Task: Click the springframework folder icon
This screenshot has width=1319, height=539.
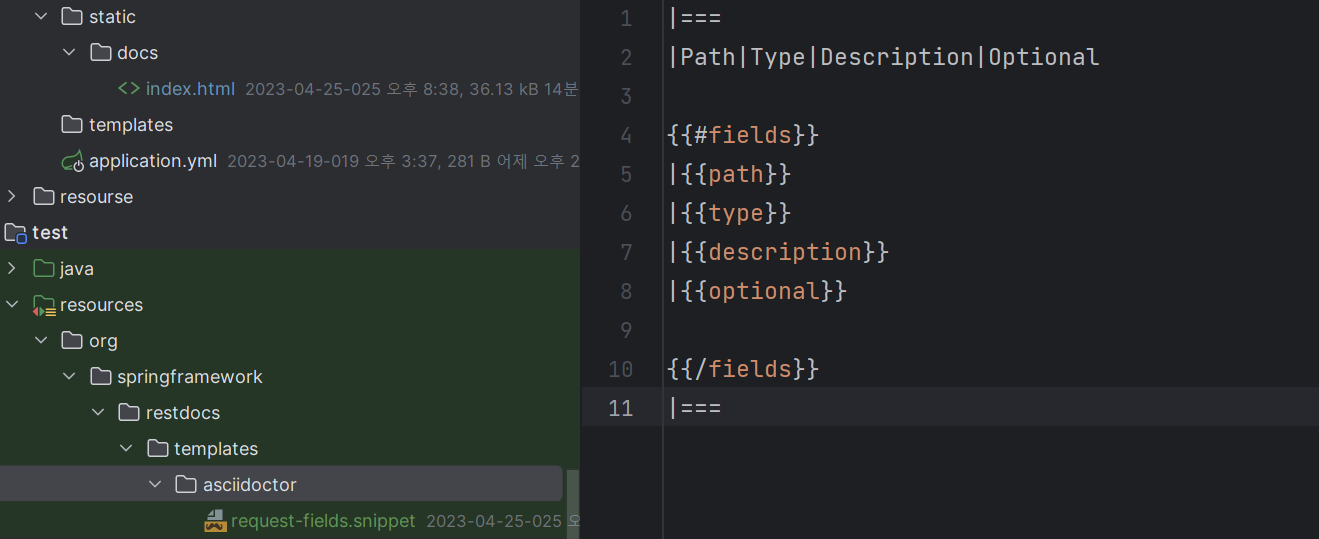Action: 101,376
